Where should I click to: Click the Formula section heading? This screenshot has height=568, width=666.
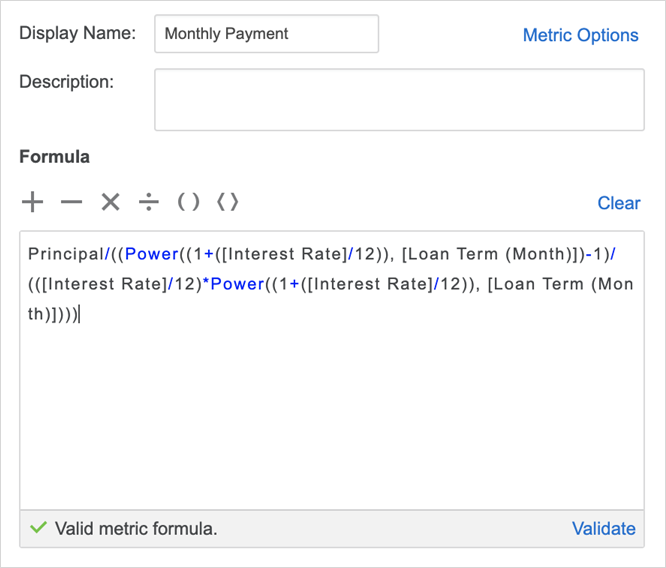pos(54,157)
